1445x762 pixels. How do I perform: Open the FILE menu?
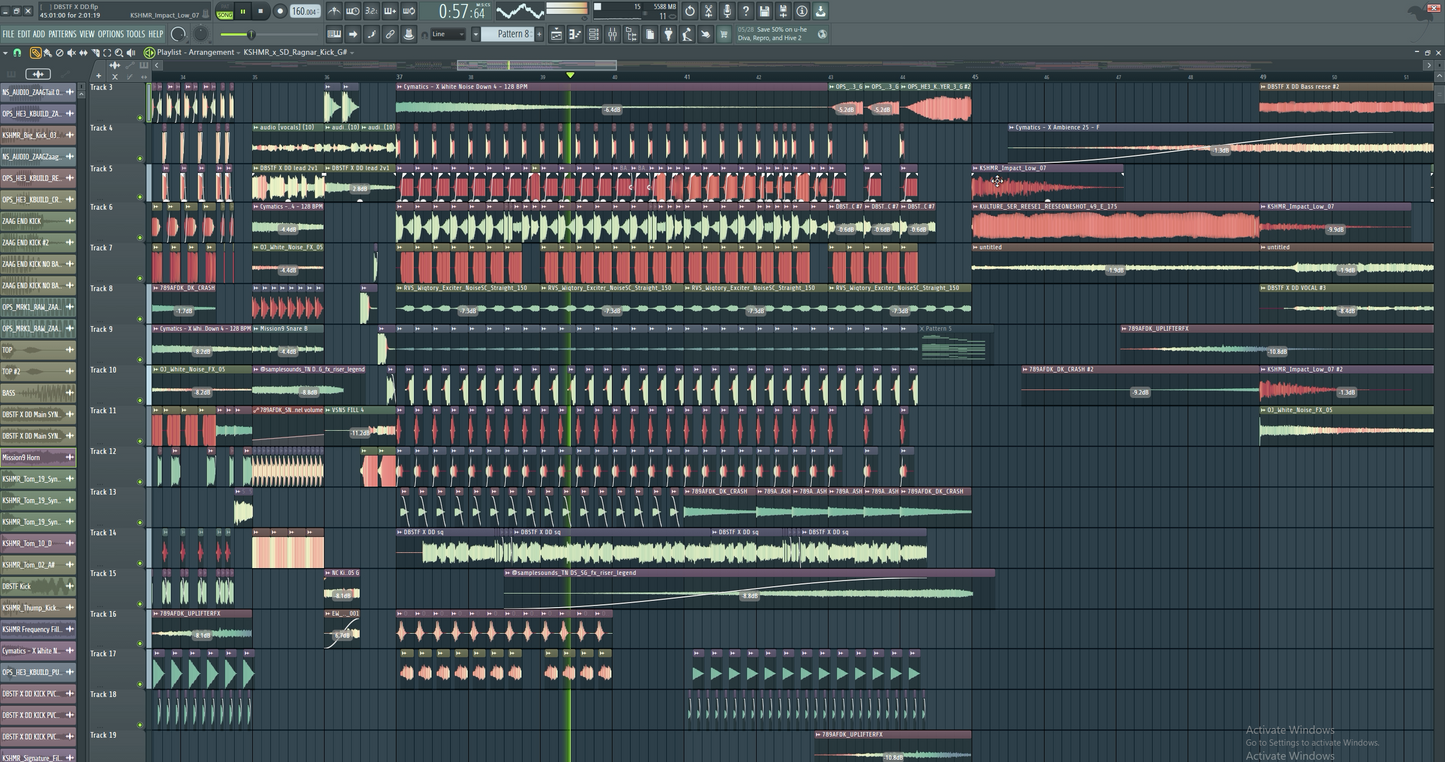[x=8, y=34]
